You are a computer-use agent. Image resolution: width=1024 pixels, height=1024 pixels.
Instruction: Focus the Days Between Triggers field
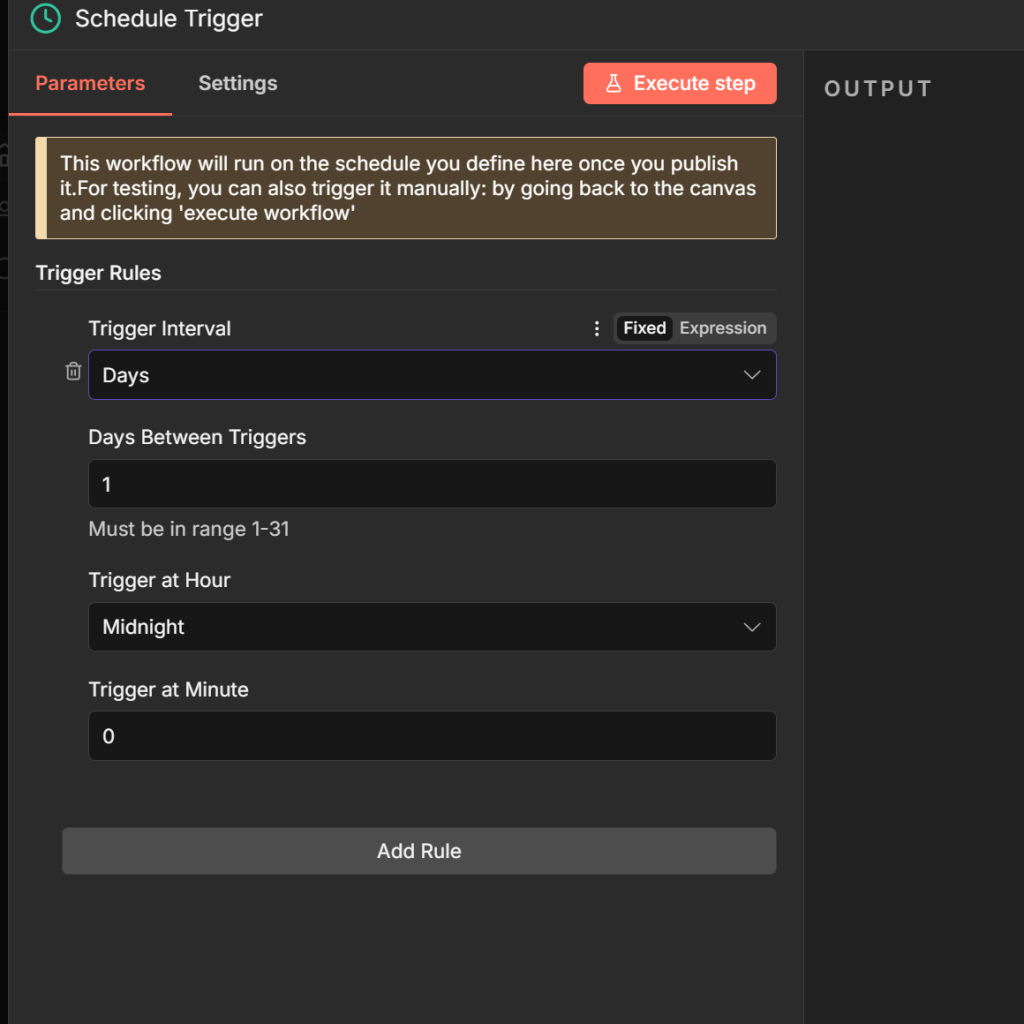[x=432, y=484]
